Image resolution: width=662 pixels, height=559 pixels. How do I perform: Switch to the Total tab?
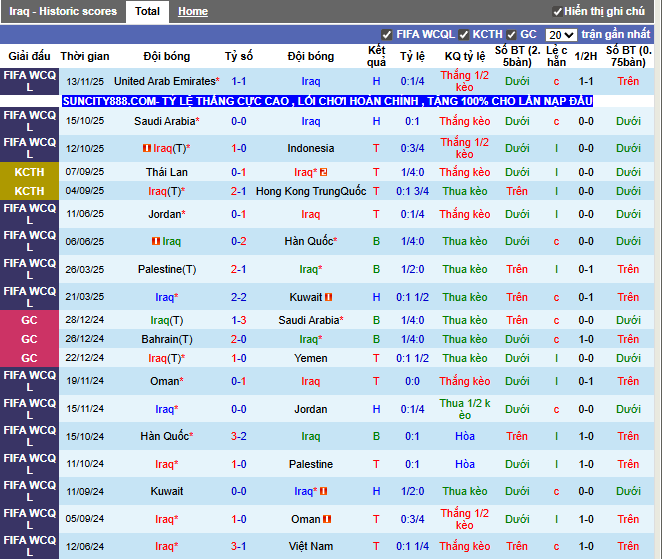[x=147, y=11]
